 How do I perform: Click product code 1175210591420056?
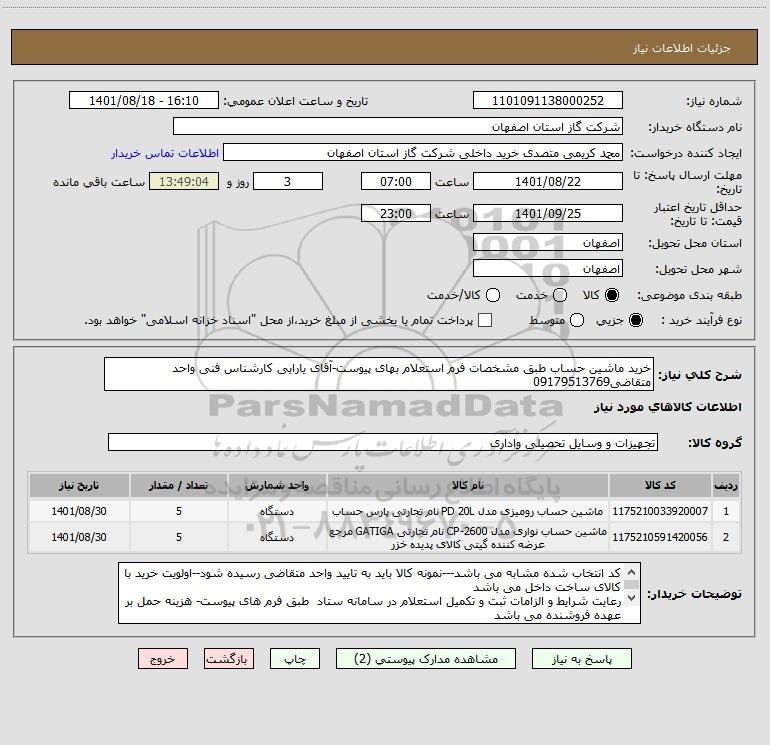click(x=660, y=537)
